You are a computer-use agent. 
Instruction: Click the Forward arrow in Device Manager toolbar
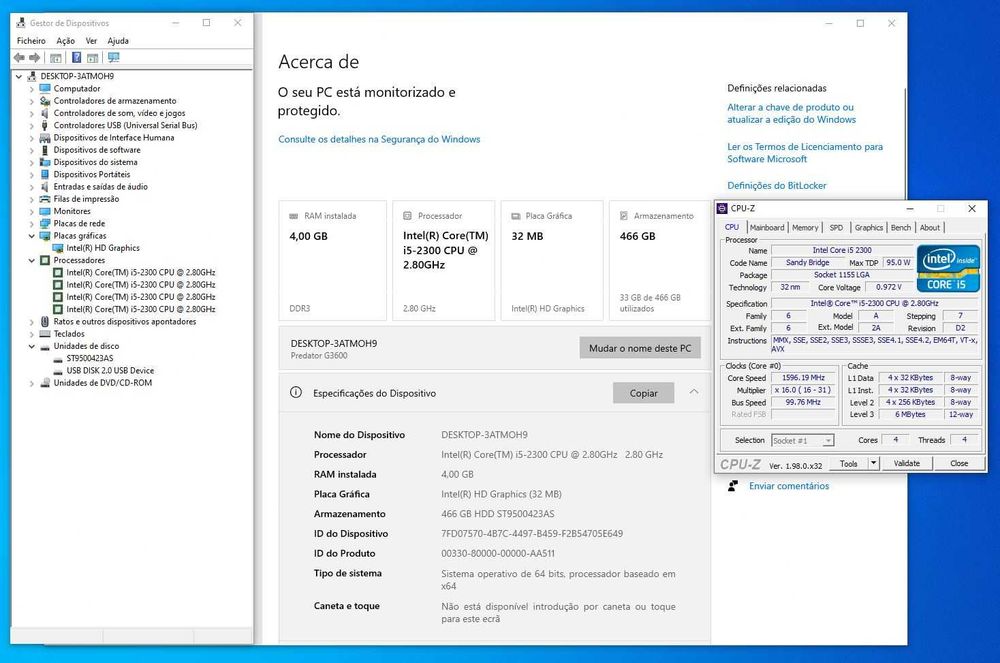[34, 57]
